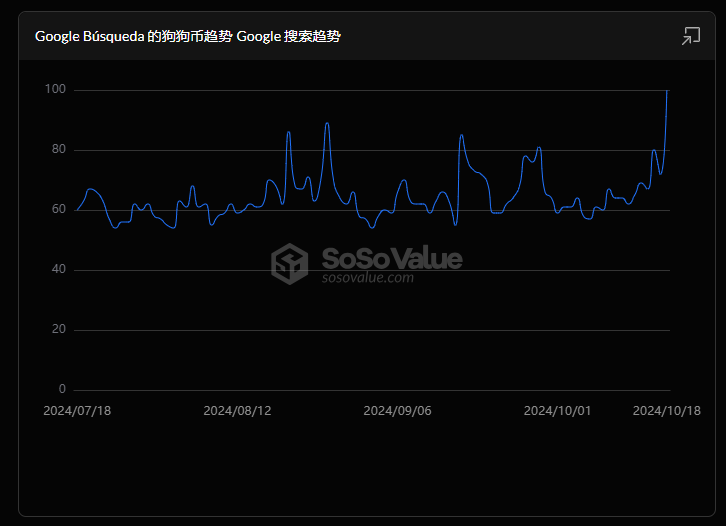Viewport: 726px width, 526px height.
Task: Click the final peak reaching 100 on trend line
Action: tap(667, 91)
